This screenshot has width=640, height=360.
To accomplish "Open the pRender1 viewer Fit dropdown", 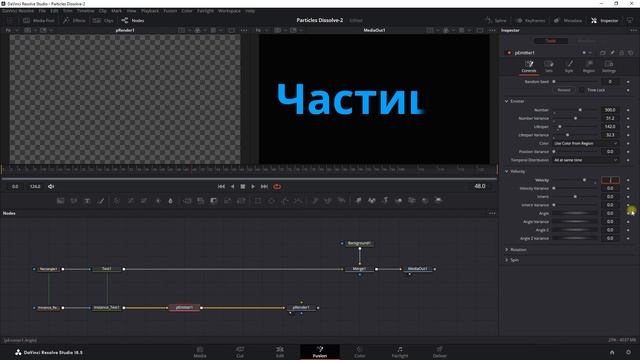I will (x=11, y=30).
